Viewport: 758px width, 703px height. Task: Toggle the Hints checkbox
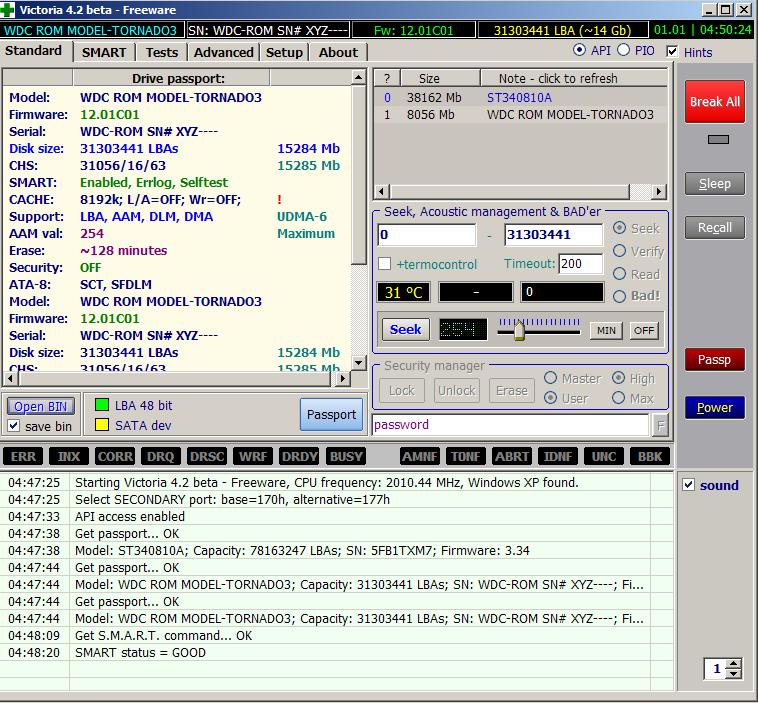(672, 51)
